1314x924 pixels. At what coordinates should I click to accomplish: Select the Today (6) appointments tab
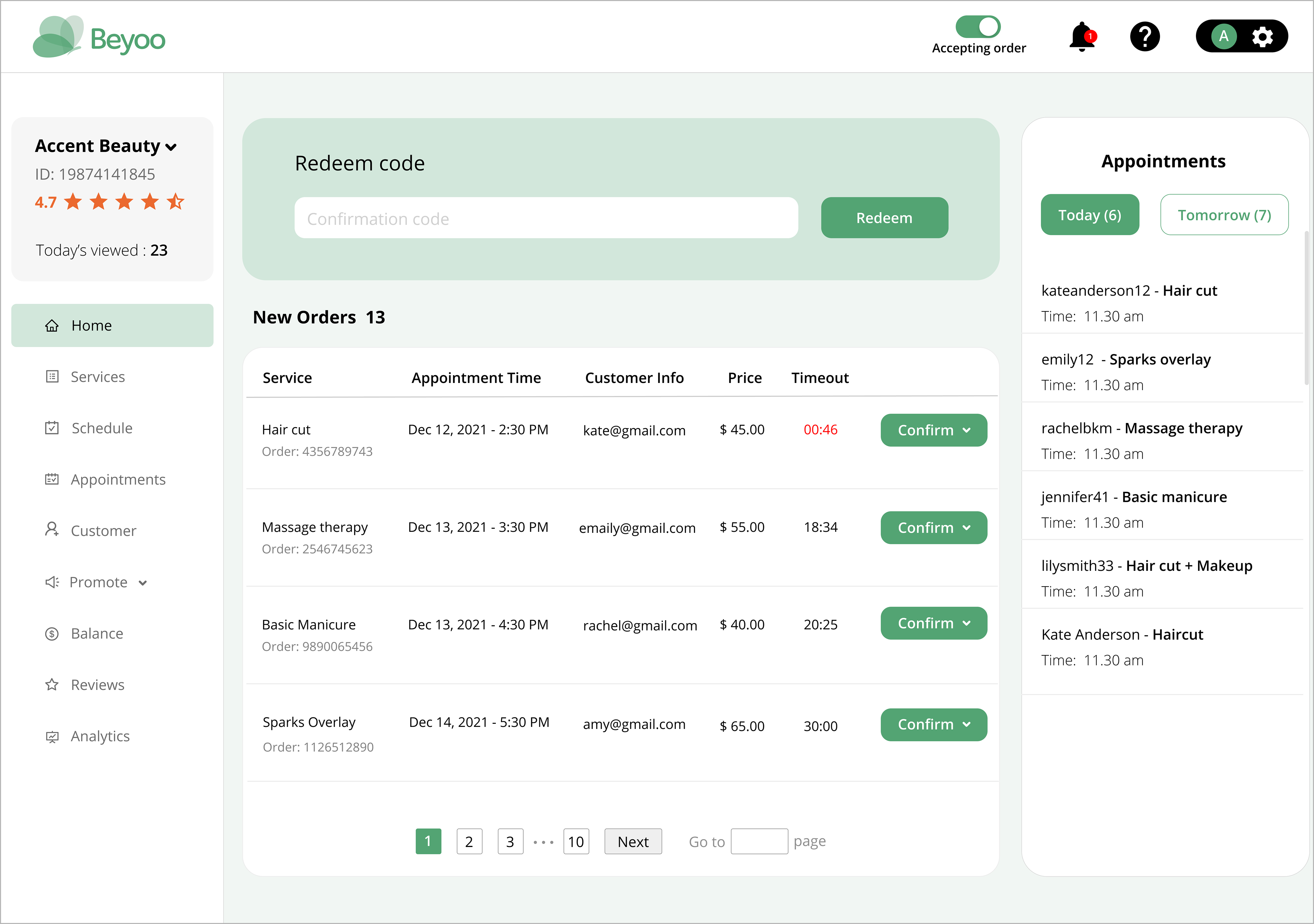click(x=1090, y=215)
